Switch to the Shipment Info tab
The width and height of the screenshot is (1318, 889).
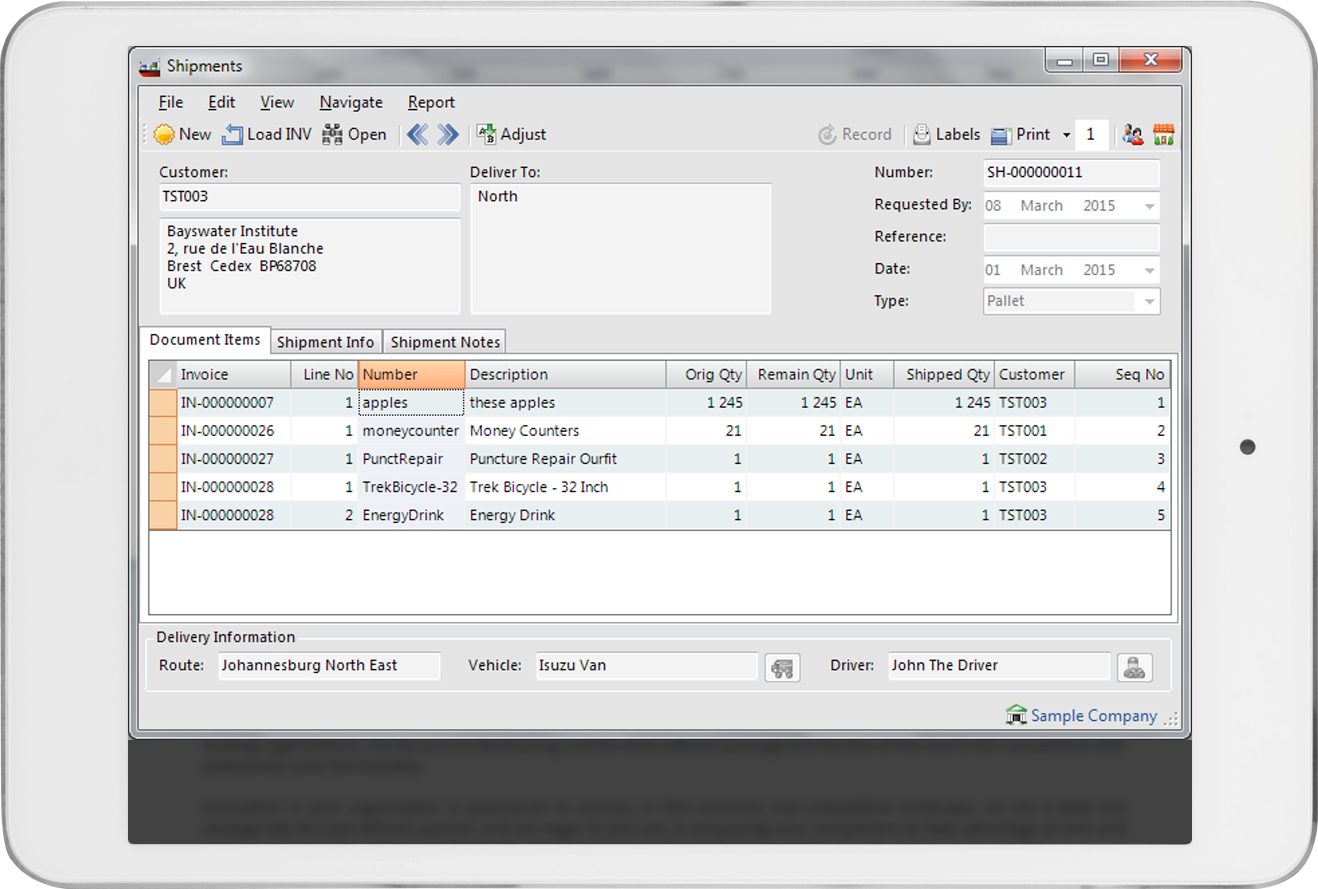click(325, 342)
